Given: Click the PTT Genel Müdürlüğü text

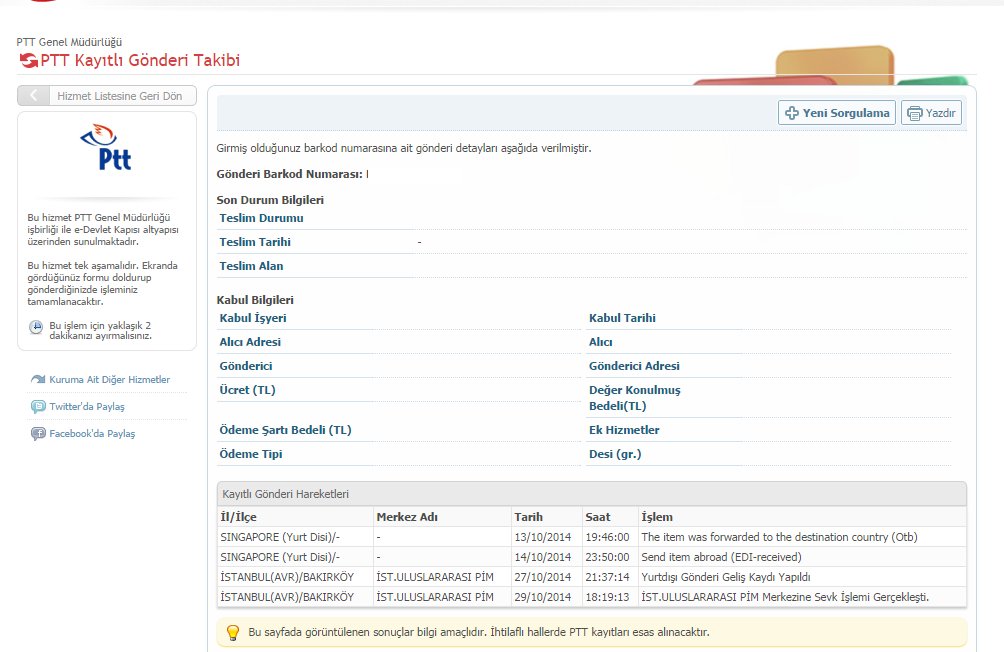Looking at the screenshot, I should click(x=69, y=42).
